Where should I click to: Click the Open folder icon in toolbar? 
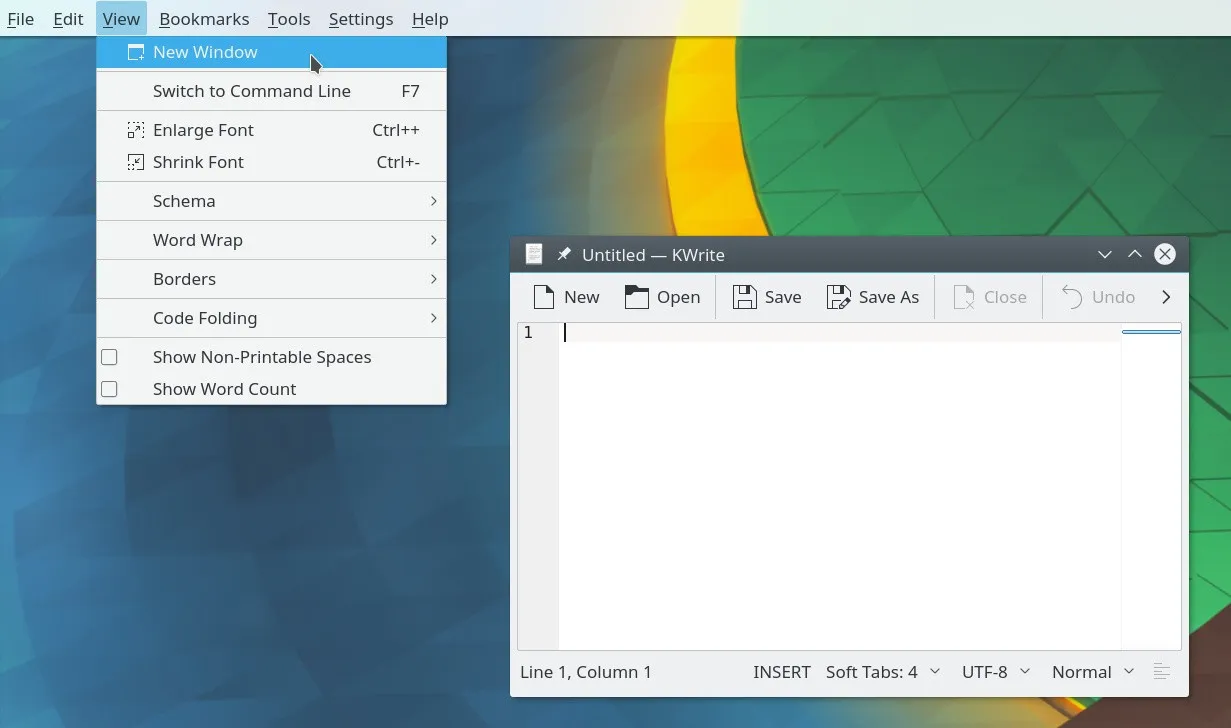tap(637, 297)
